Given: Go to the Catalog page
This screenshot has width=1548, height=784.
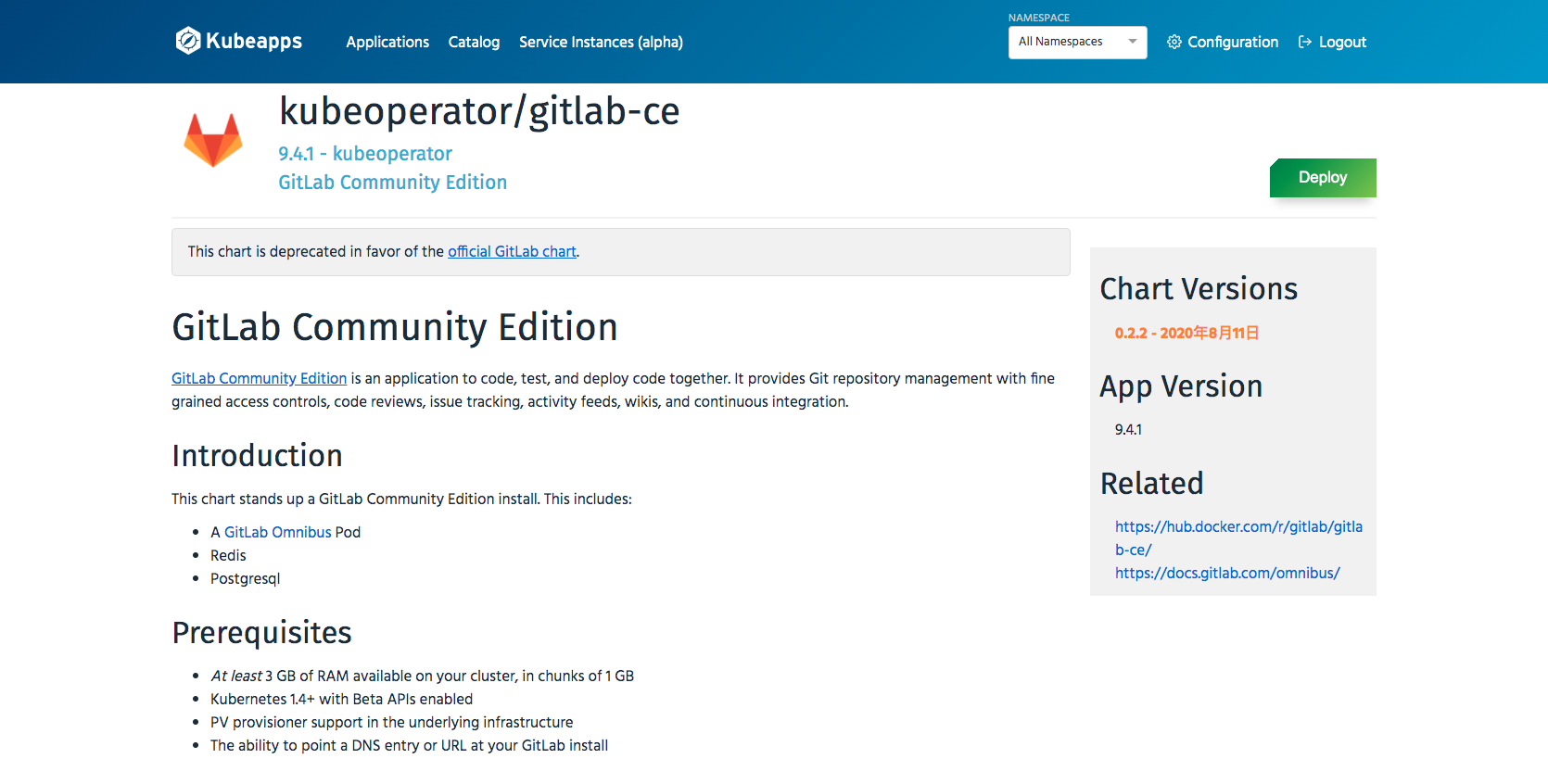Looking at the screenshot, I should 474,42.
